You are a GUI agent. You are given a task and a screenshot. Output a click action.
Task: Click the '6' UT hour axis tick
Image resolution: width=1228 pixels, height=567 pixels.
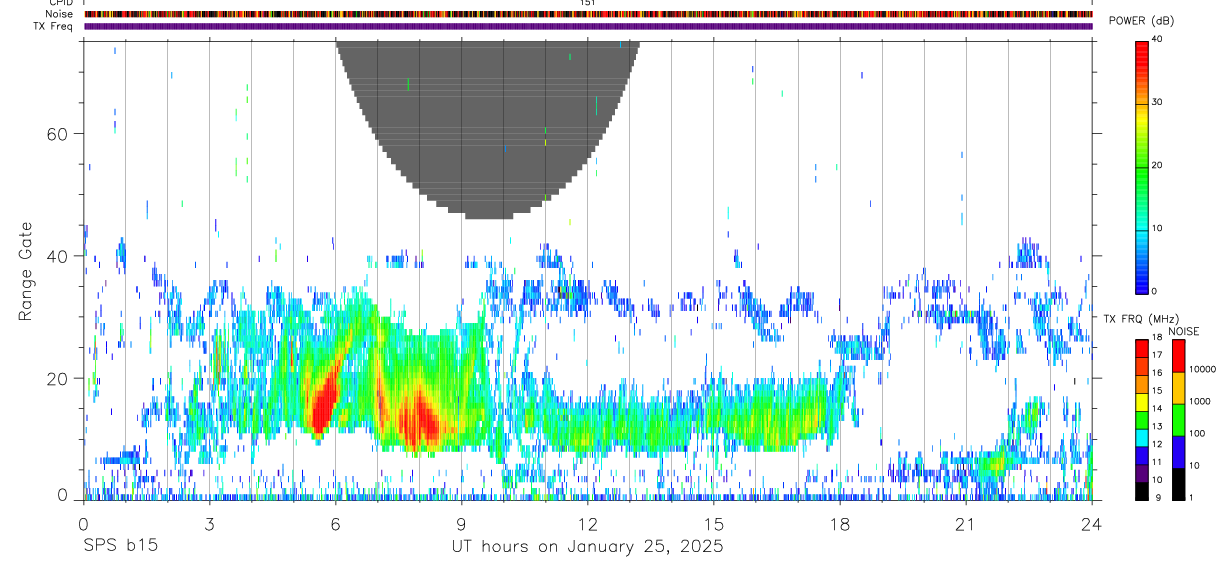pyautogui.click(x=336, y=524)
